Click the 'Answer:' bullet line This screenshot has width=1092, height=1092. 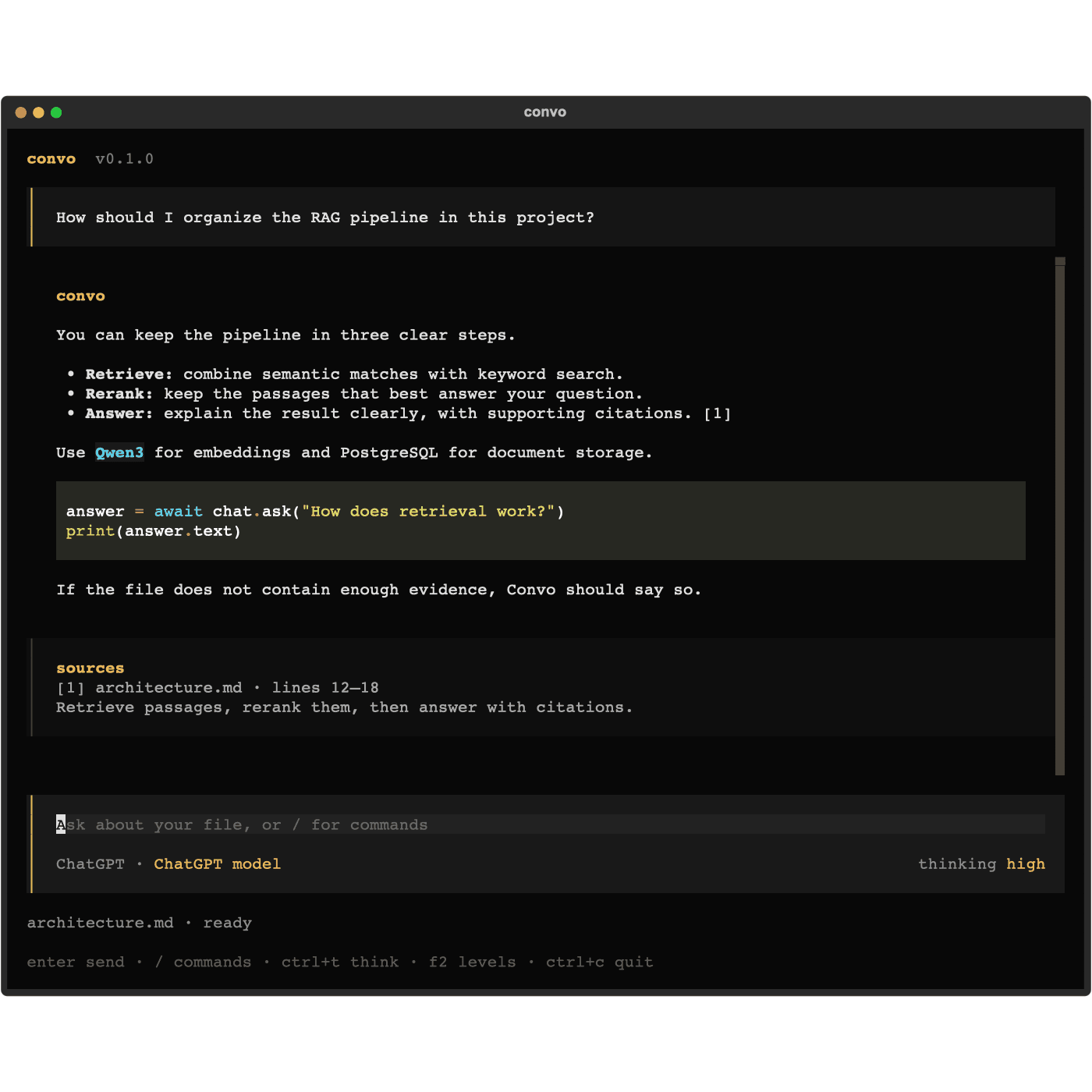399,413
